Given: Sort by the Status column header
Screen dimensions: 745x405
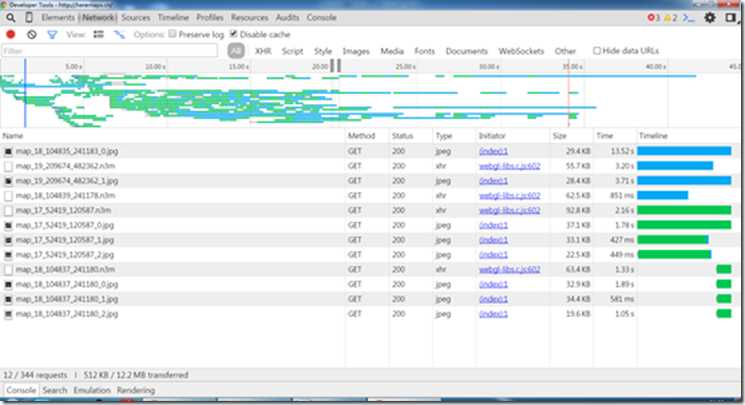Looking at the screenshot, I should pyautogui.click(x=411, y=136).
